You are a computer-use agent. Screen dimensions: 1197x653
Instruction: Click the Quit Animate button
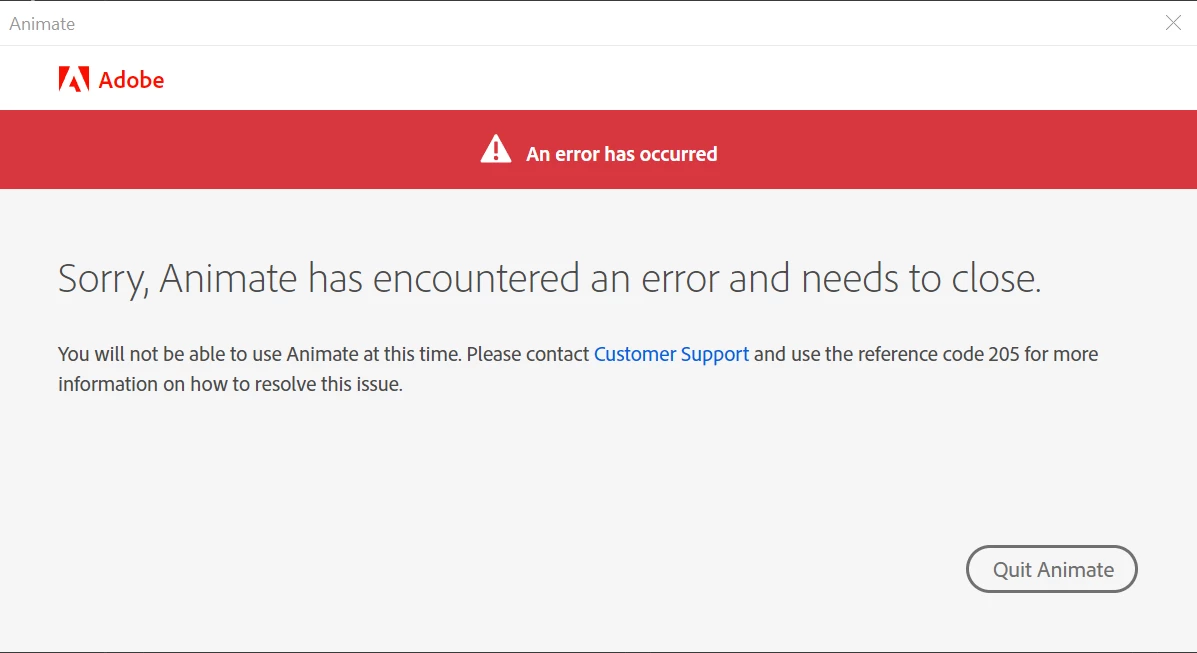pos(1051,569)
